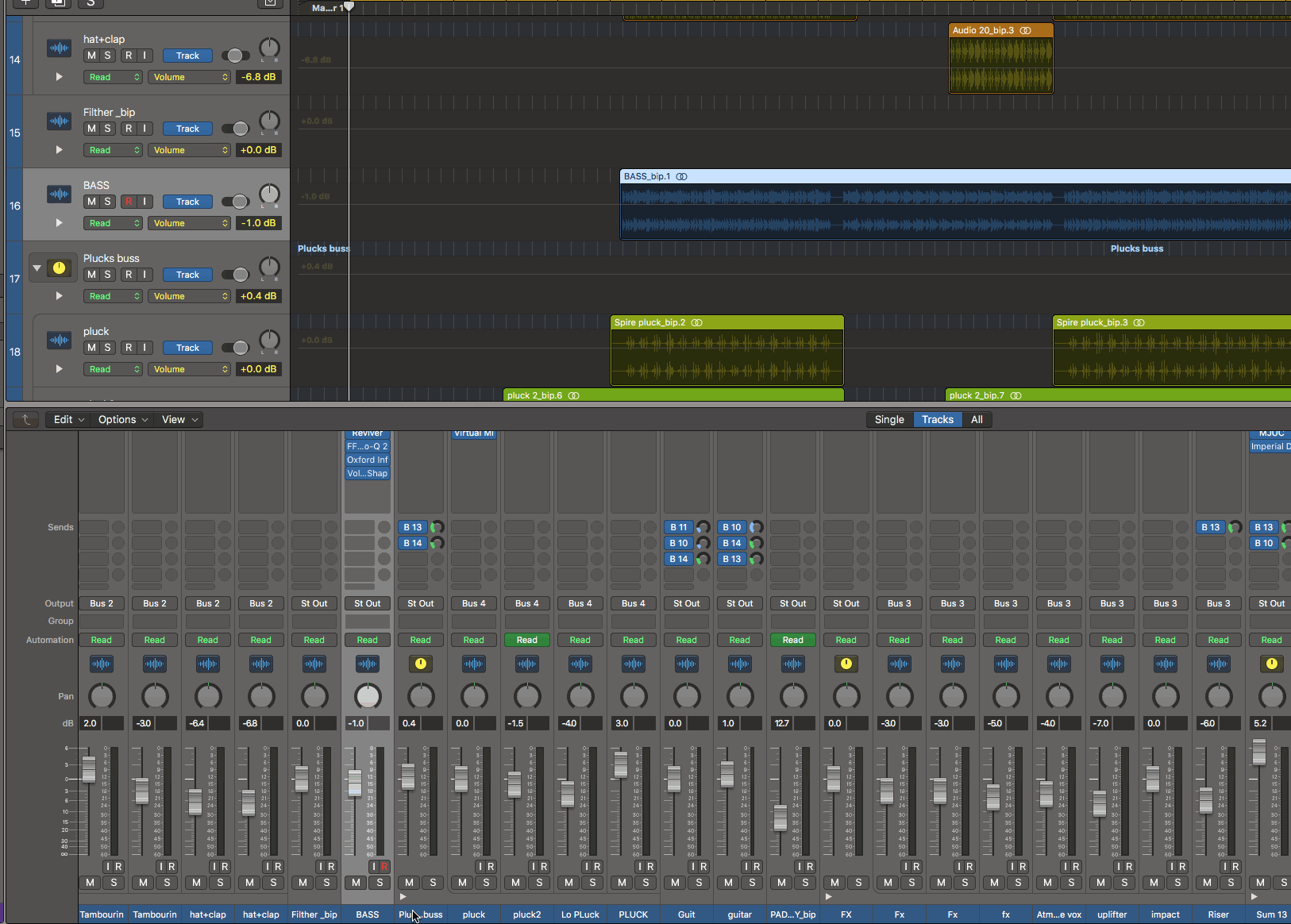Click the loop icon on BASS_bip.1 region

[x=681, y=176]
